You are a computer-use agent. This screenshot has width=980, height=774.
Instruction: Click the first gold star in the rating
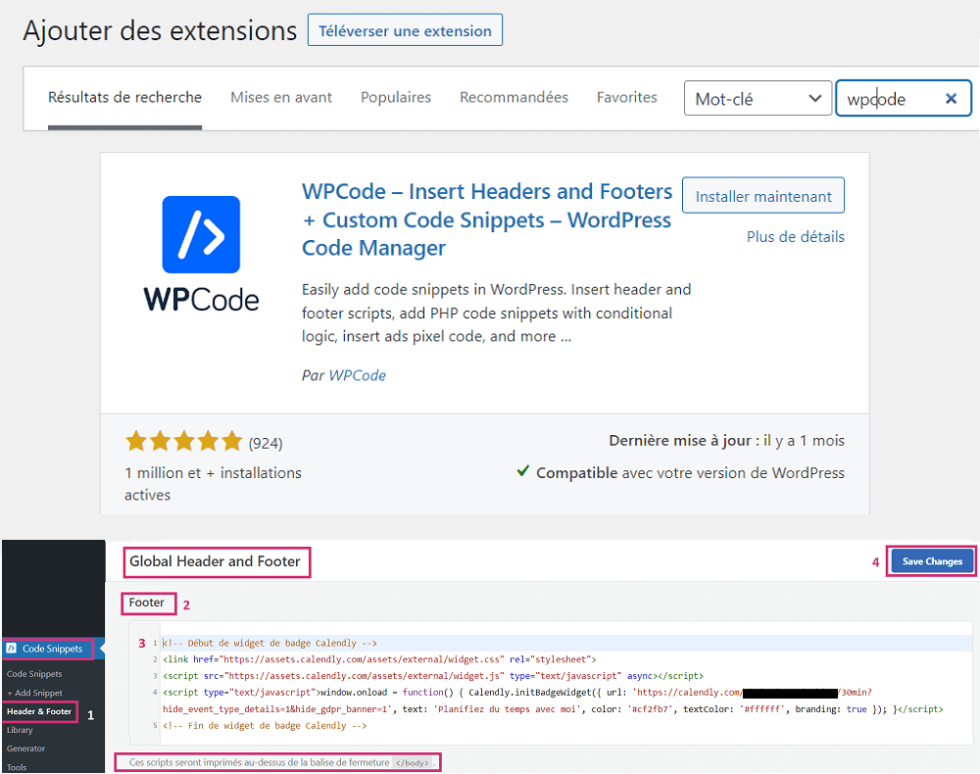point(137,440)
